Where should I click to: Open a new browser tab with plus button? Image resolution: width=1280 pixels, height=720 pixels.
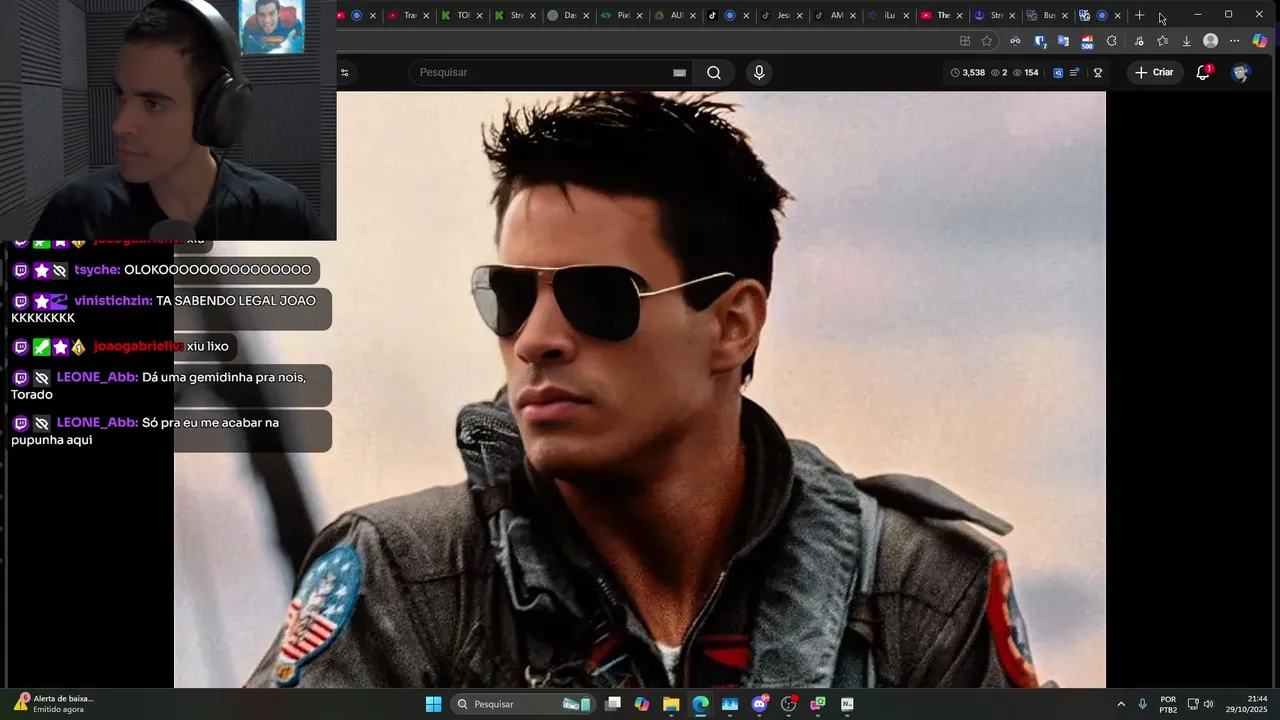[1139, 15]
